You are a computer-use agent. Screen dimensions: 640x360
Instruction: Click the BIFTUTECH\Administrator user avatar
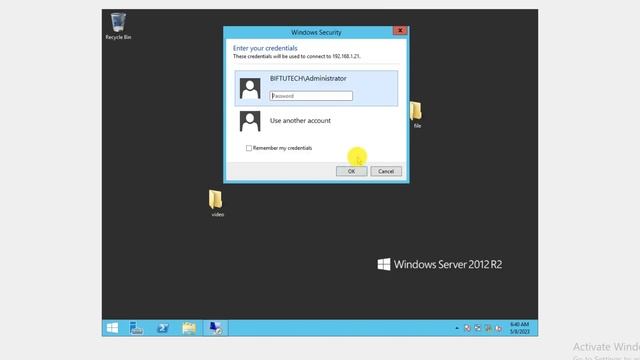tap(250, 89)
